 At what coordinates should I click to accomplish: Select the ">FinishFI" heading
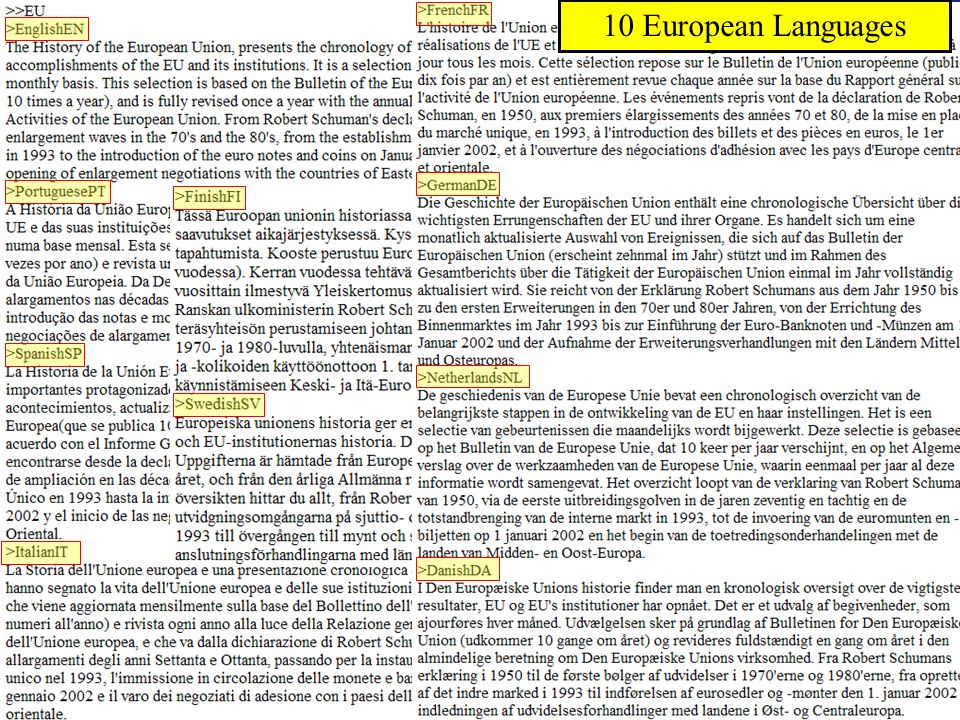209,197
